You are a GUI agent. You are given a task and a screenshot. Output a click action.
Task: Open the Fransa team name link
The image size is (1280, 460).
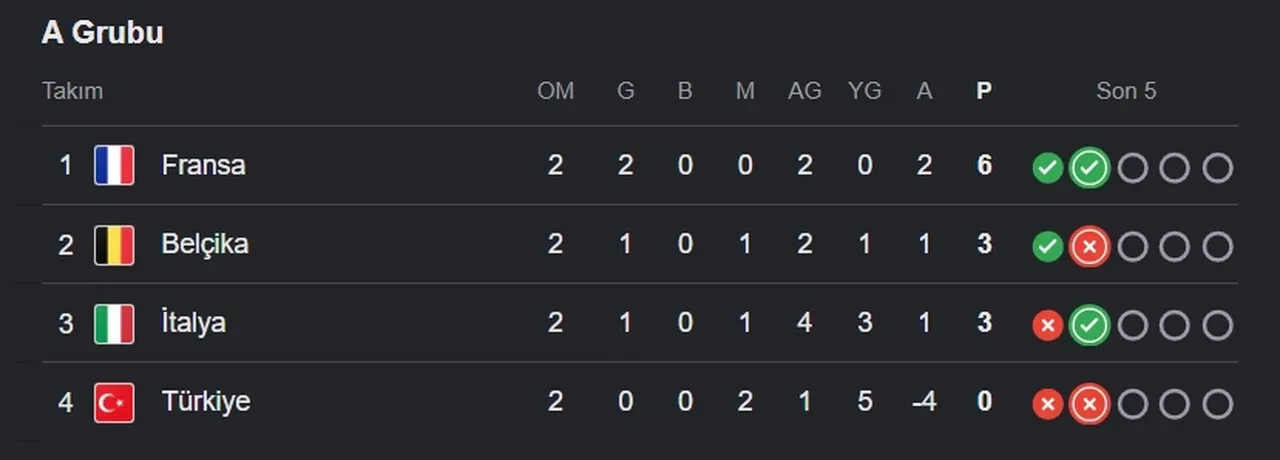click(x=203, y=165)
